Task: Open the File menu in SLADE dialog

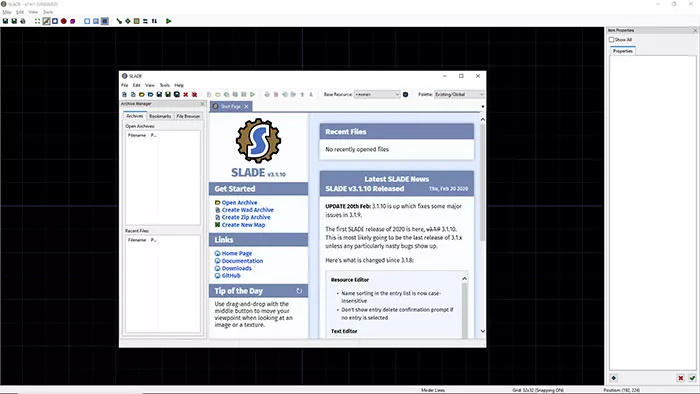Action: pos(125,85)
